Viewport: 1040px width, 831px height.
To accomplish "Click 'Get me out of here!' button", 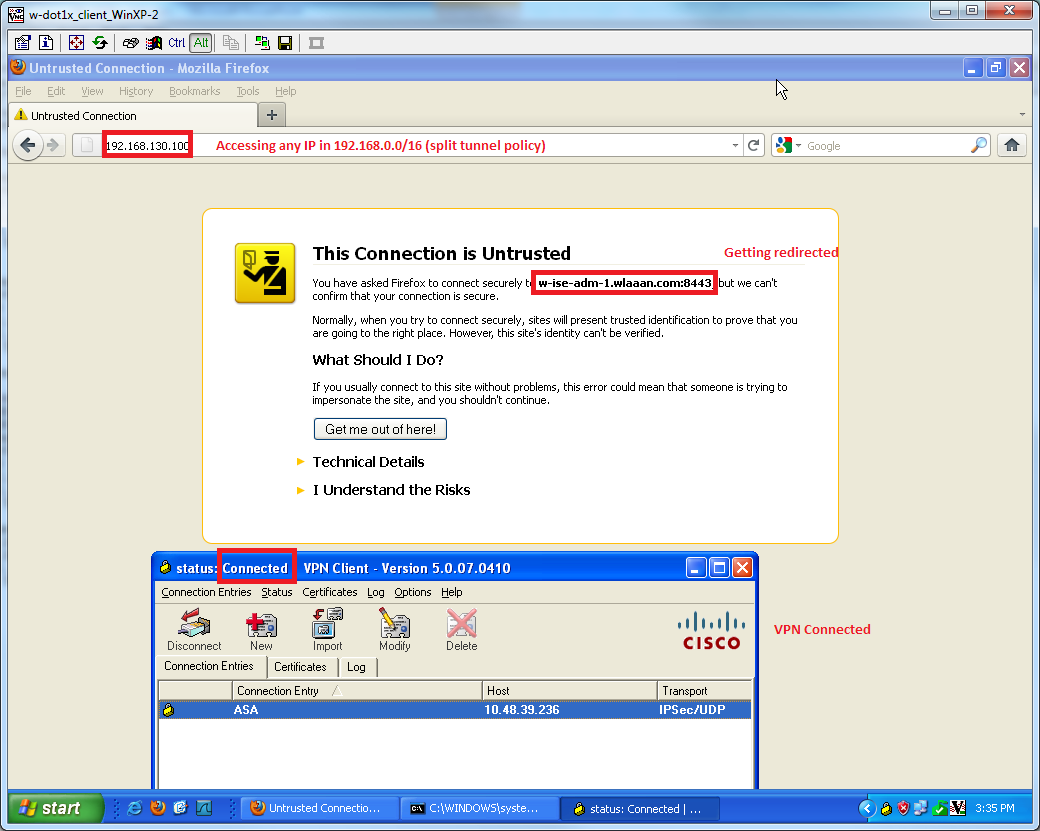I will click(380, 429).
